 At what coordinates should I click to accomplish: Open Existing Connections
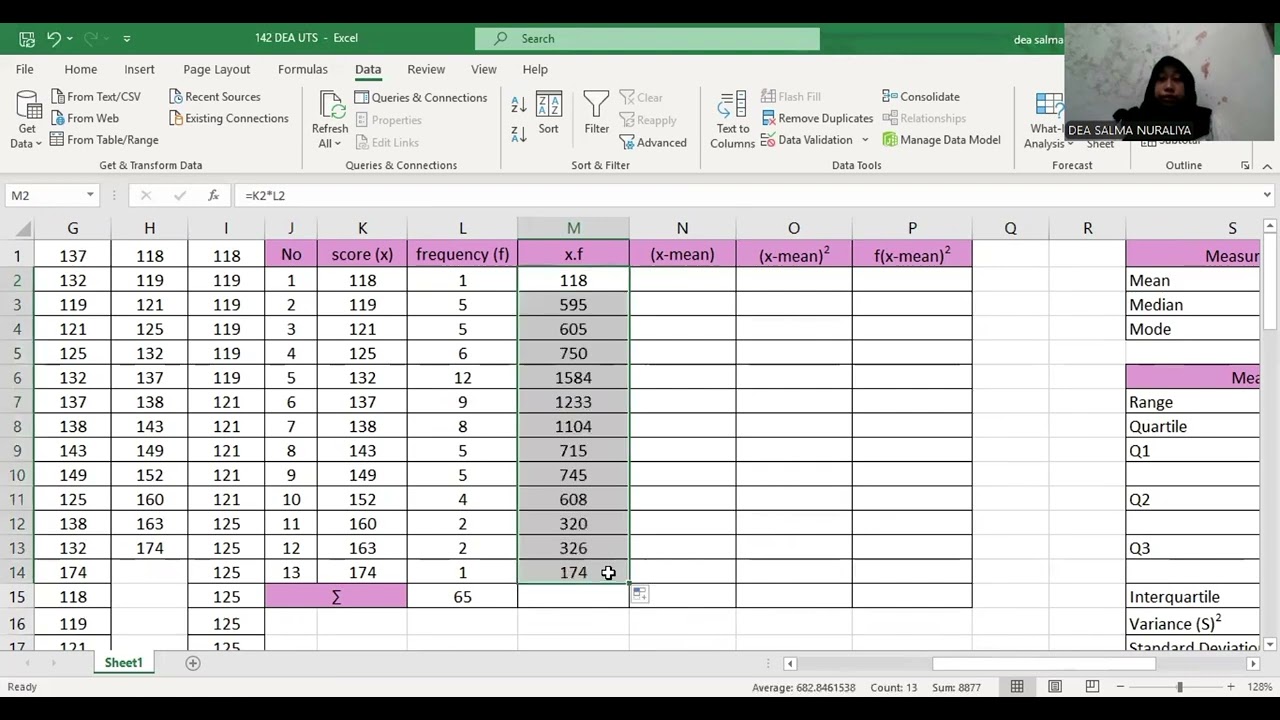click(x=228, y=118)
